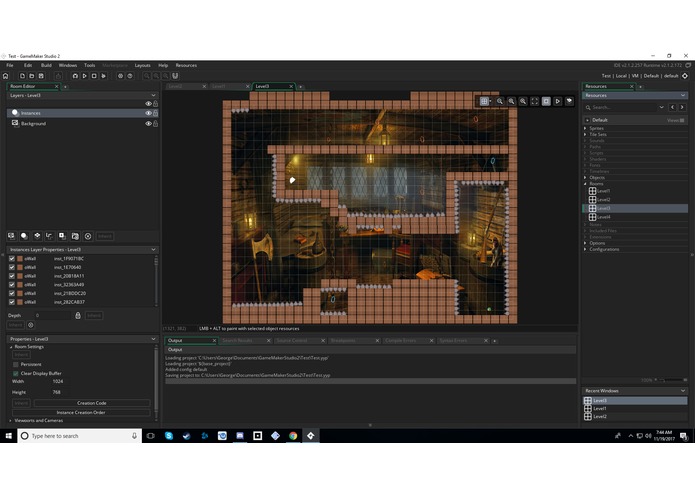Lock the Background layer

156,124
